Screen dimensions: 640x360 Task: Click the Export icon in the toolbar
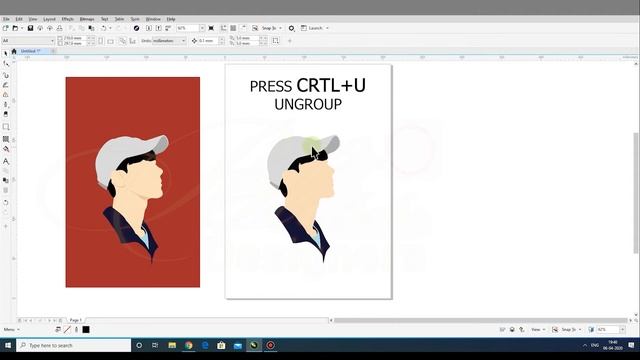(158, 28)
